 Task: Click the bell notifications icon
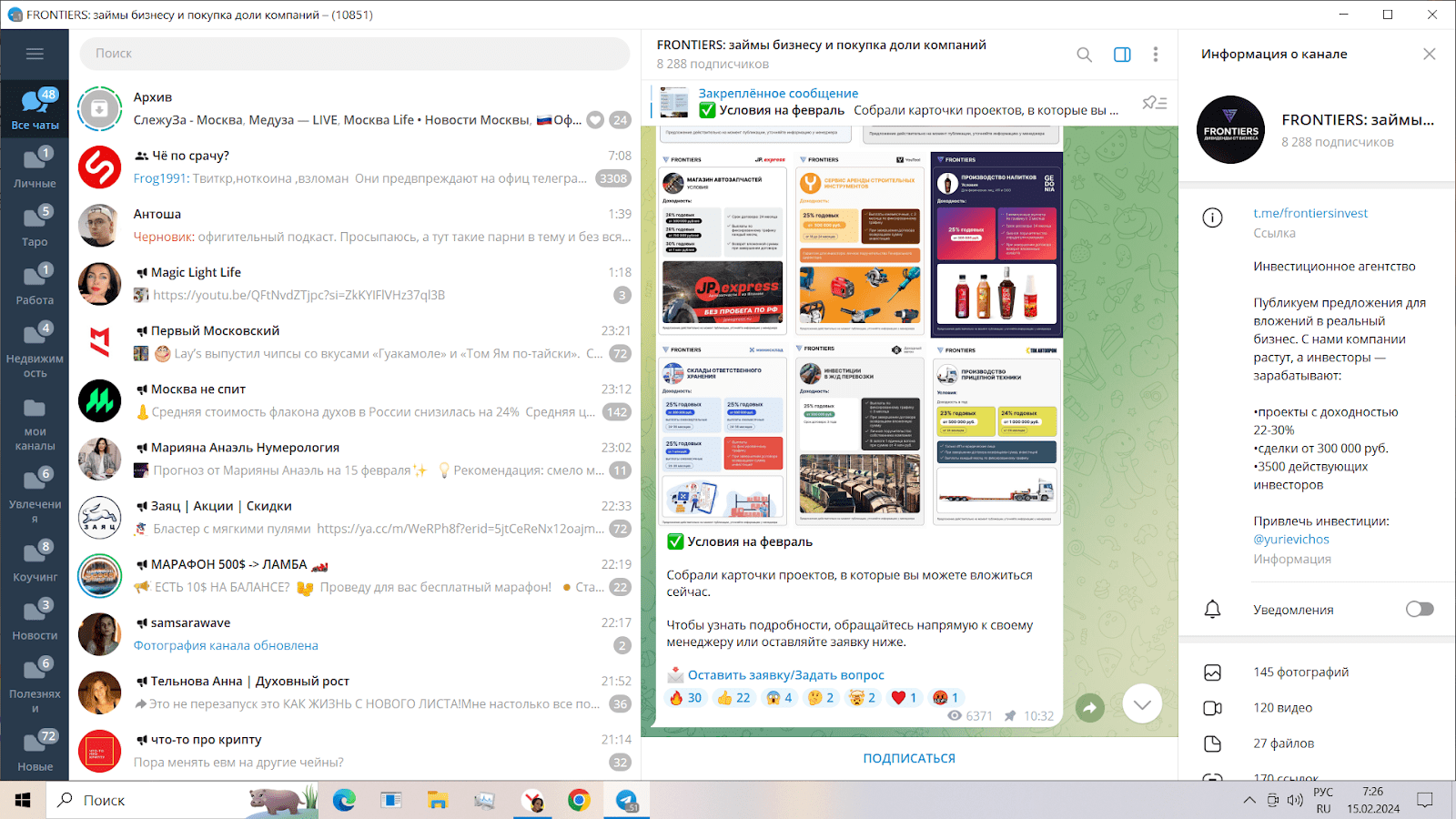[x=1212, y=610]
